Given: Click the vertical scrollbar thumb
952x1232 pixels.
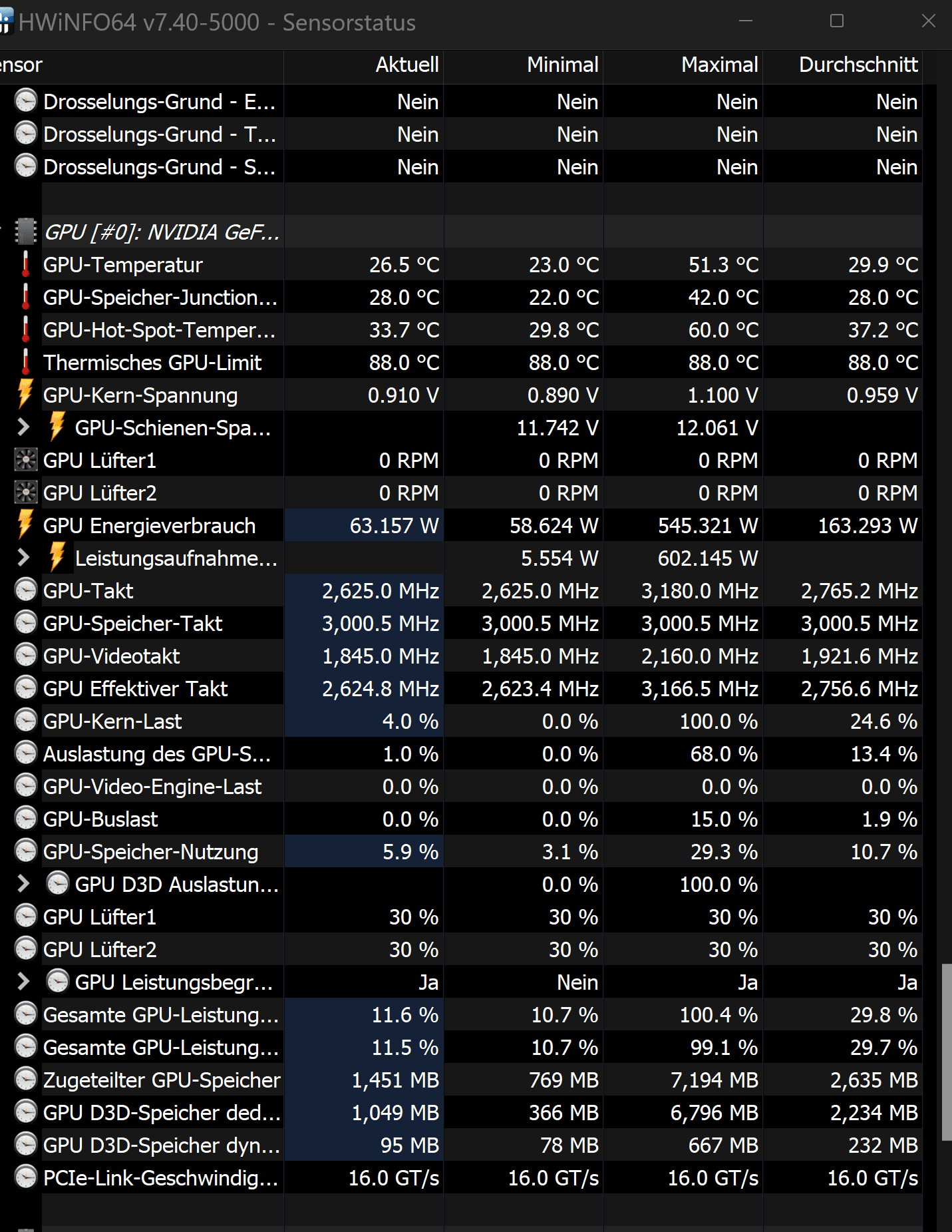Looking at the screenshot, I should point(947,1052).
